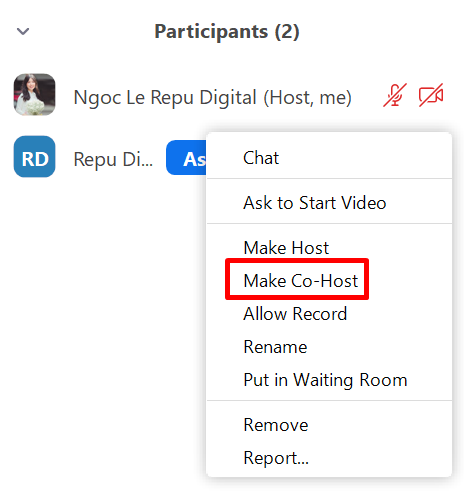Open the Report... menu entry
464x495 pixels.
coord(329,458)
